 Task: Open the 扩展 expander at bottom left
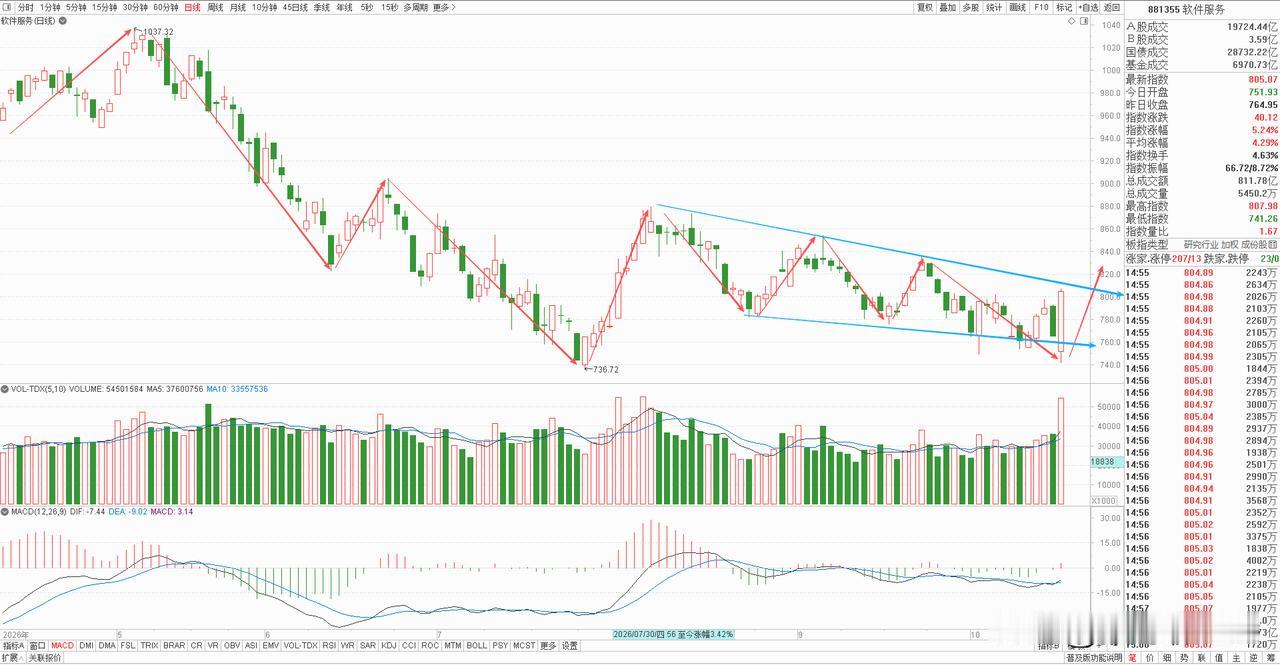click(x=12, y=658)
